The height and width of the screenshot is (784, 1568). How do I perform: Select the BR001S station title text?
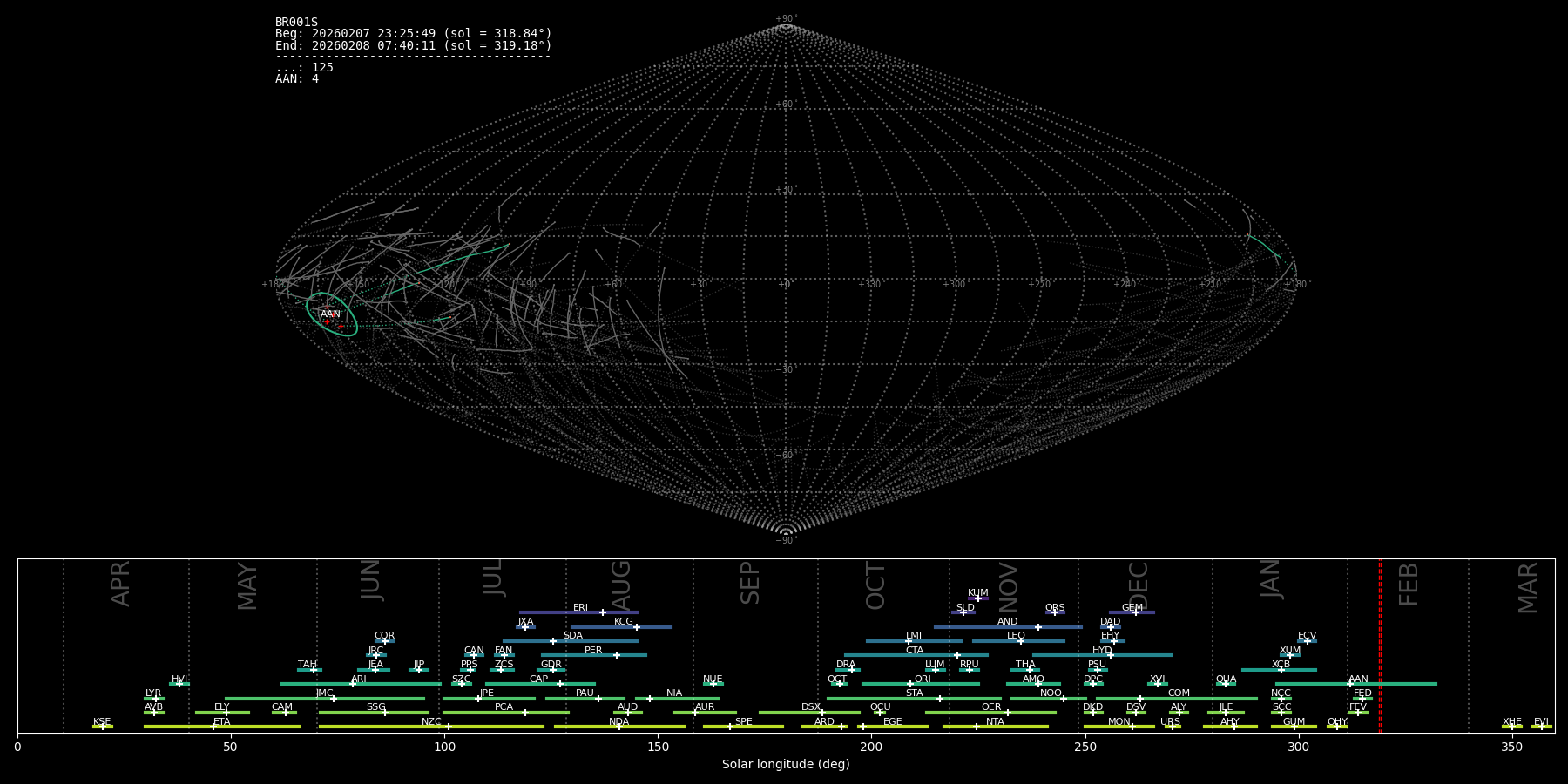coord(296,23)
